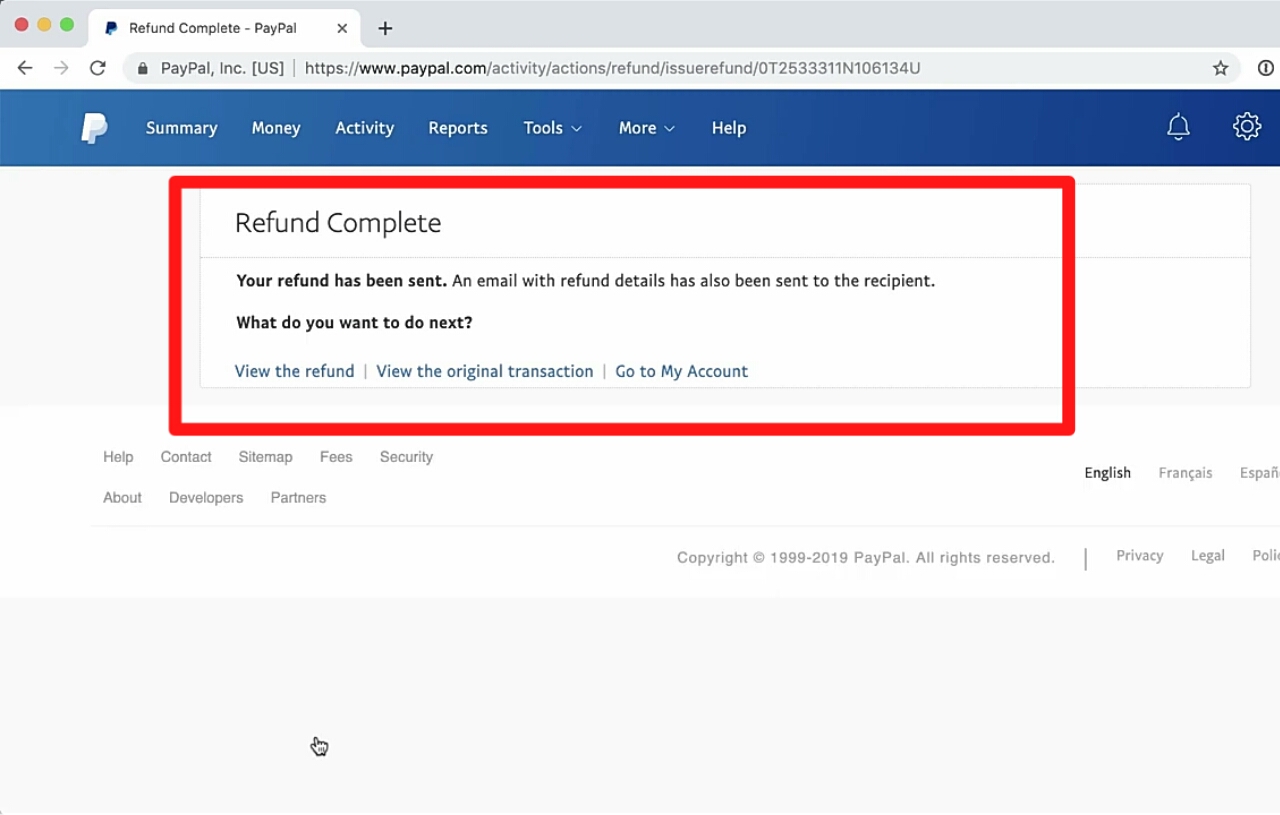Switch language to Français
The height and width of the screenshot is (815, 1280).
pos(1185,472)
